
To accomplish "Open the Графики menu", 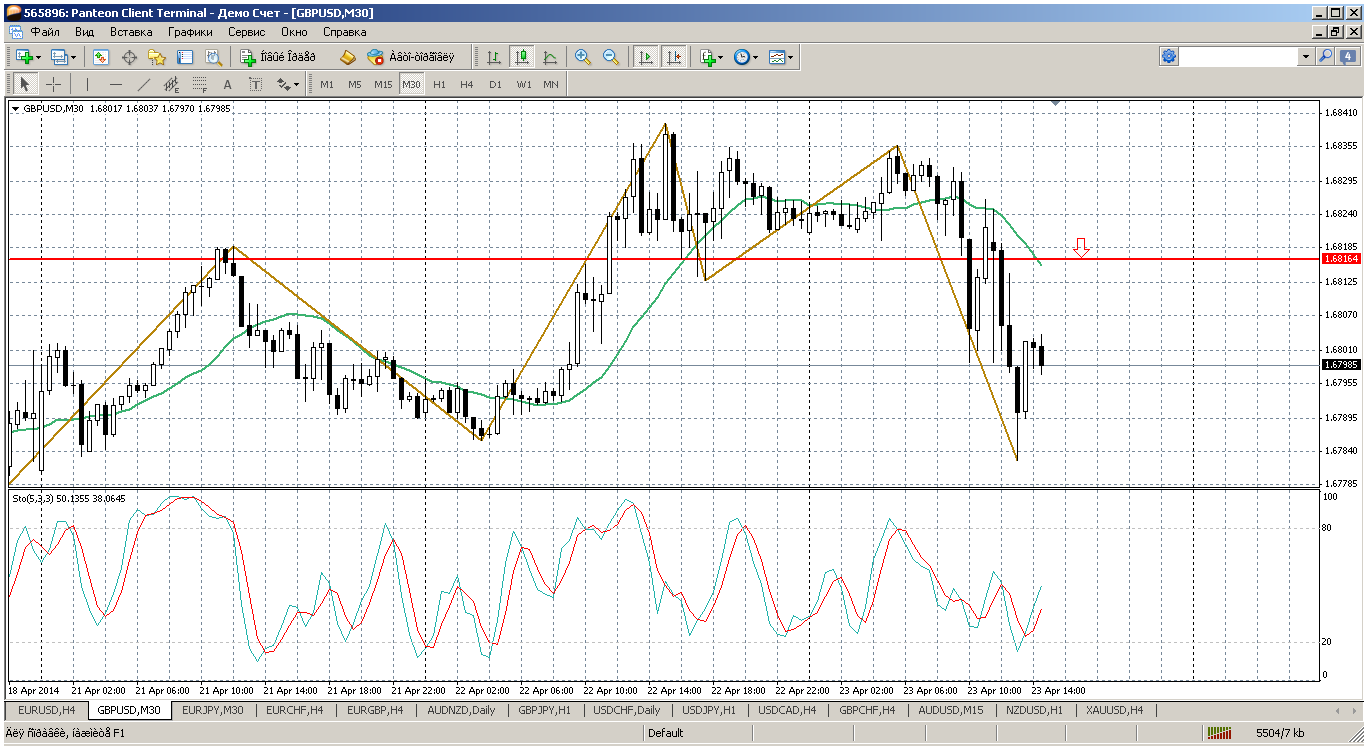I will click(x=190, y=32).
